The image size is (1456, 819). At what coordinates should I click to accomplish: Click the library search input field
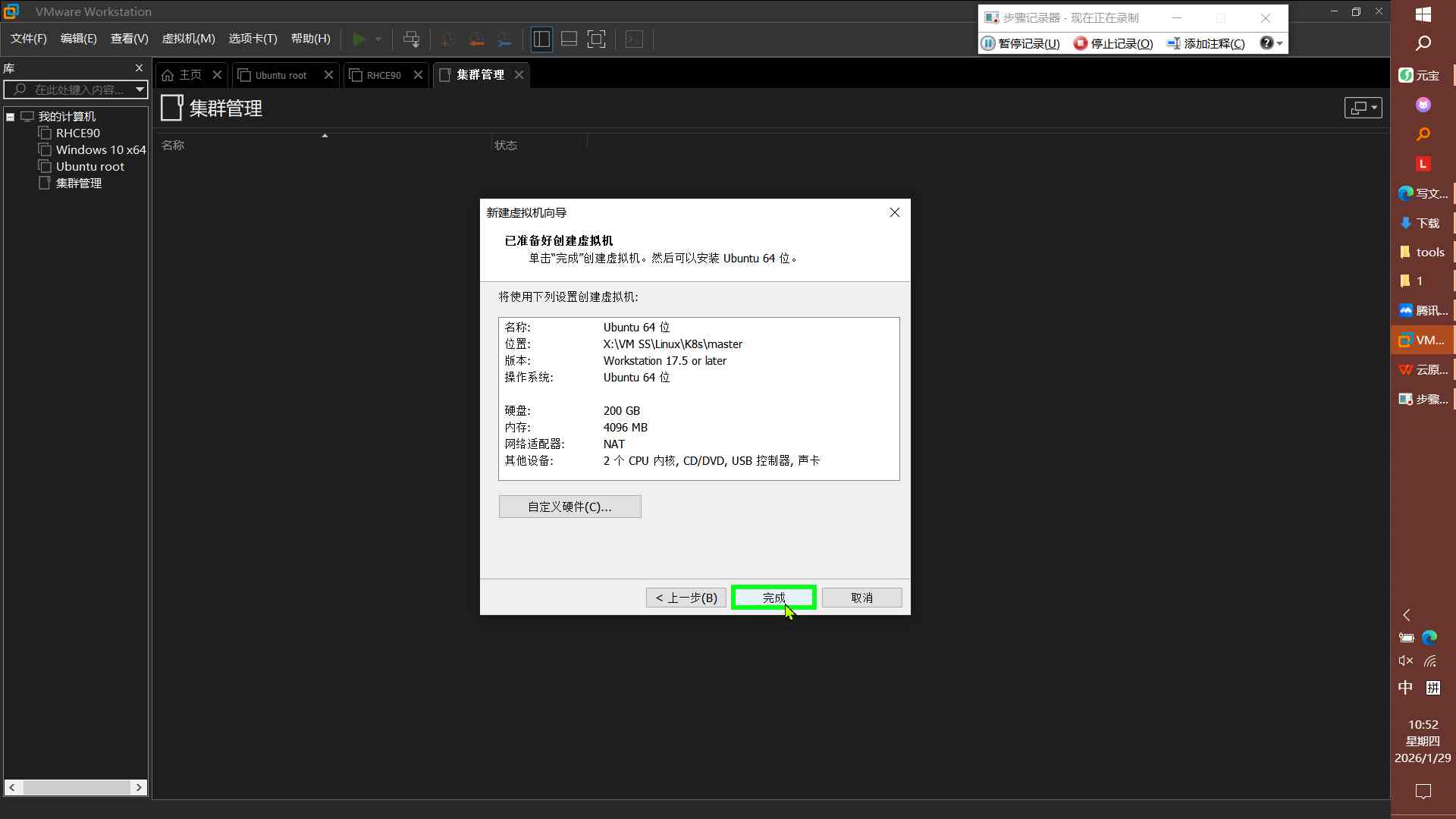(76, 89)
